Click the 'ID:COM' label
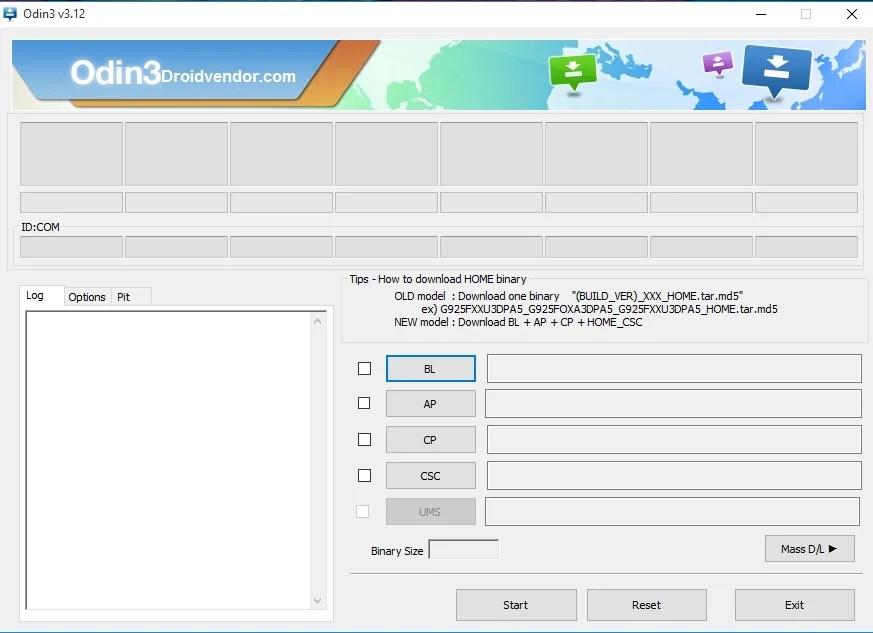The image size is (873, 633). pos(41,227)
